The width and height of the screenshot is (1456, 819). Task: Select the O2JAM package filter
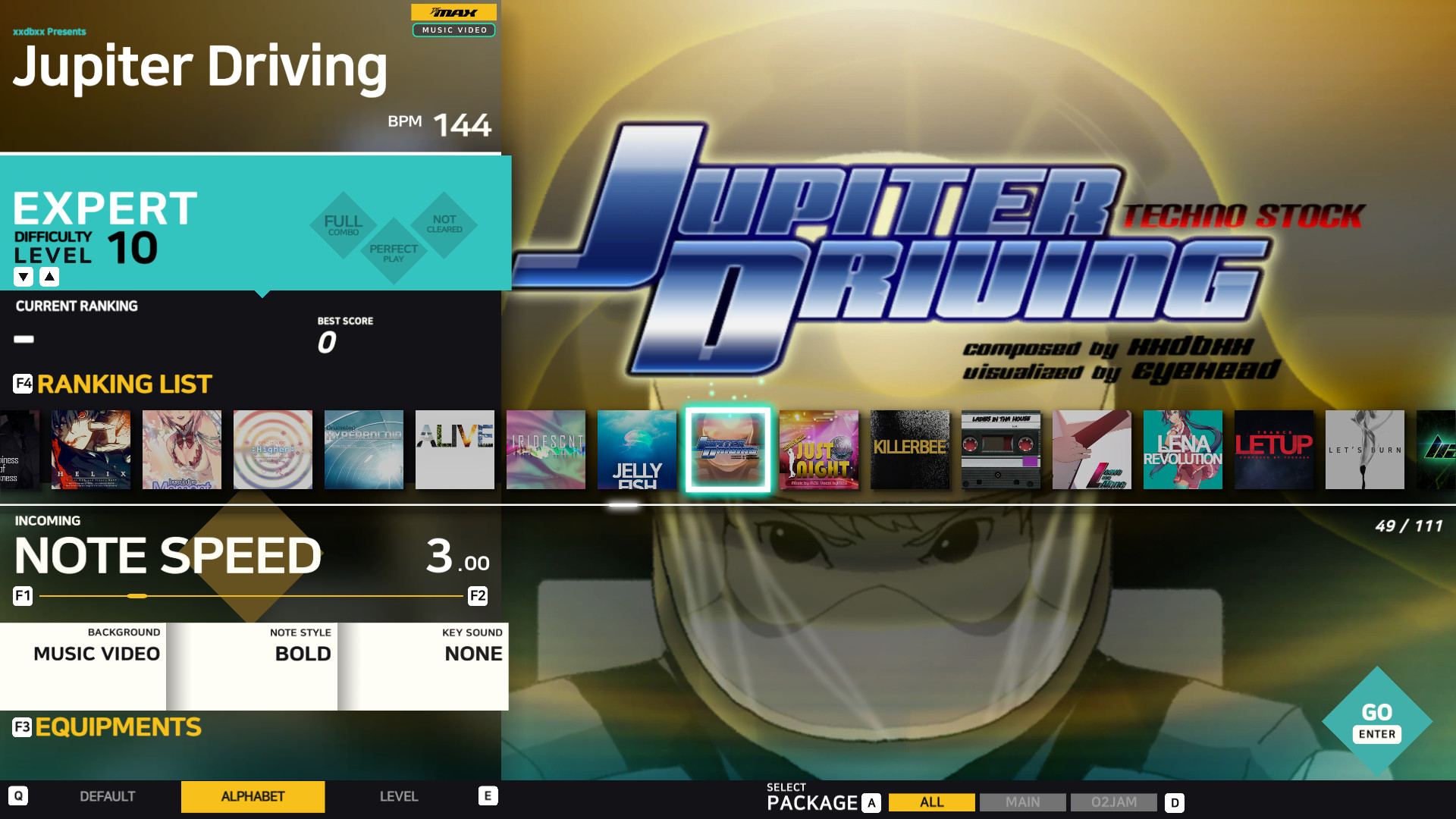click(x=1112, y=802)
